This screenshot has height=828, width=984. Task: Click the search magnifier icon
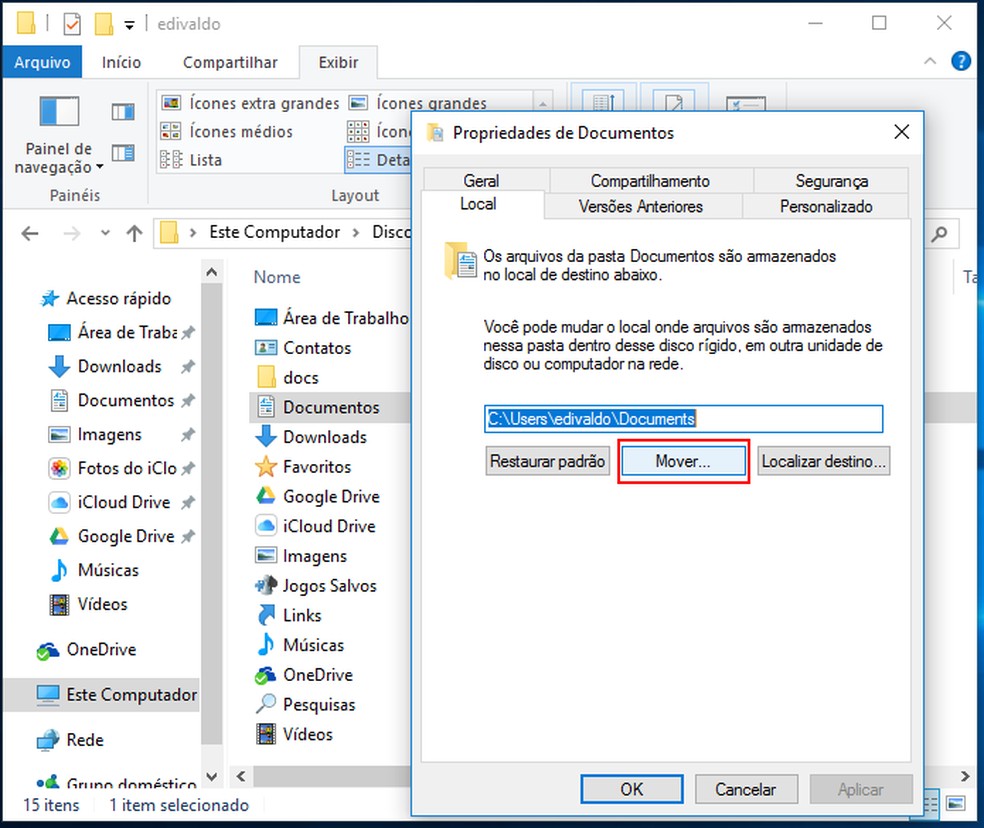tap(939, 235)
